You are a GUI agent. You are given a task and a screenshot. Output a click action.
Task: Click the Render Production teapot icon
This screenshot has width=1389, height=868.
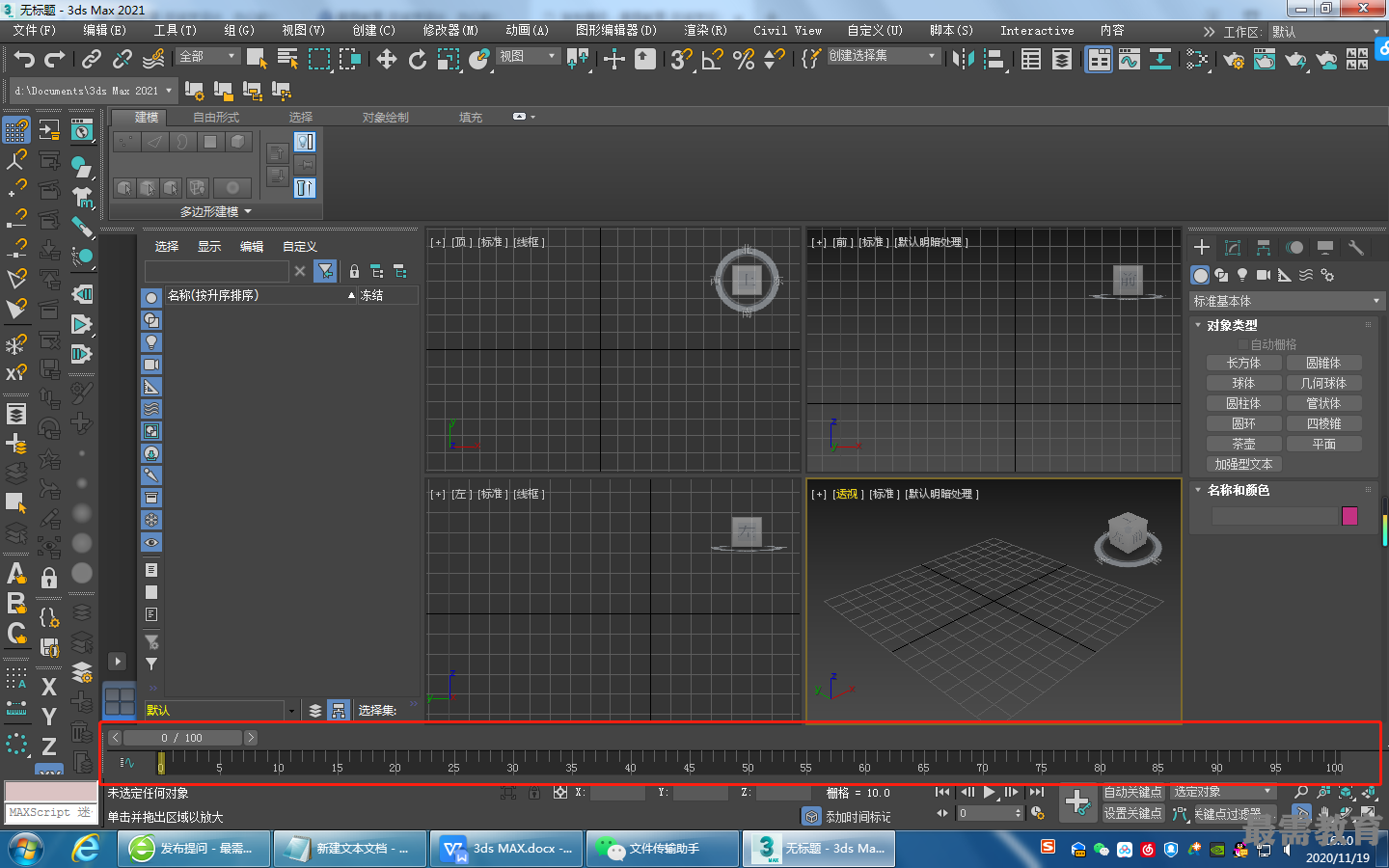(1295, 59)
